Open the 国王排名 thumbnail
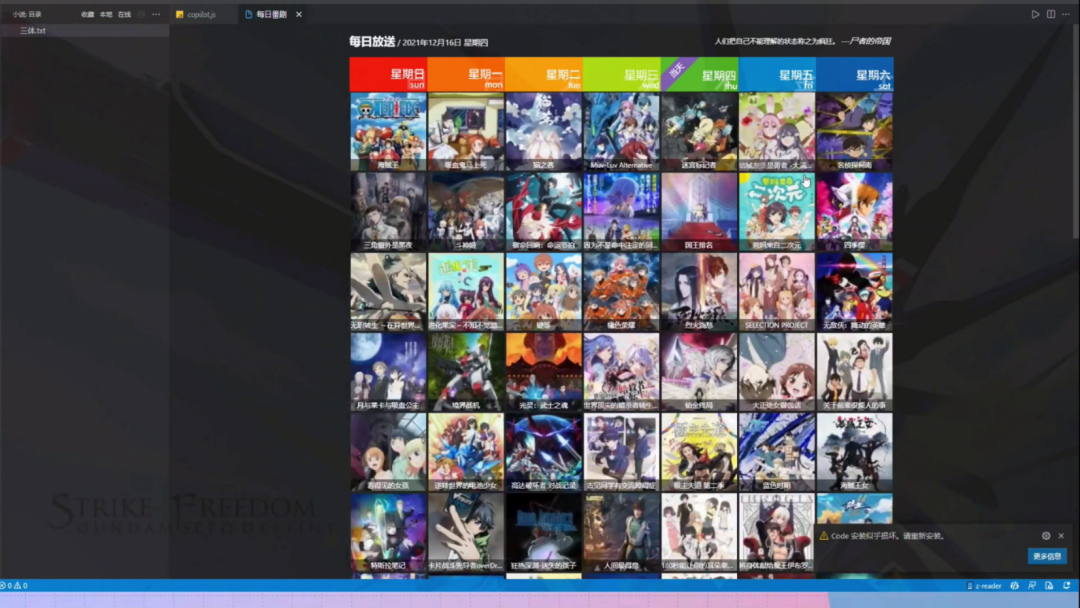 (700, 211)
